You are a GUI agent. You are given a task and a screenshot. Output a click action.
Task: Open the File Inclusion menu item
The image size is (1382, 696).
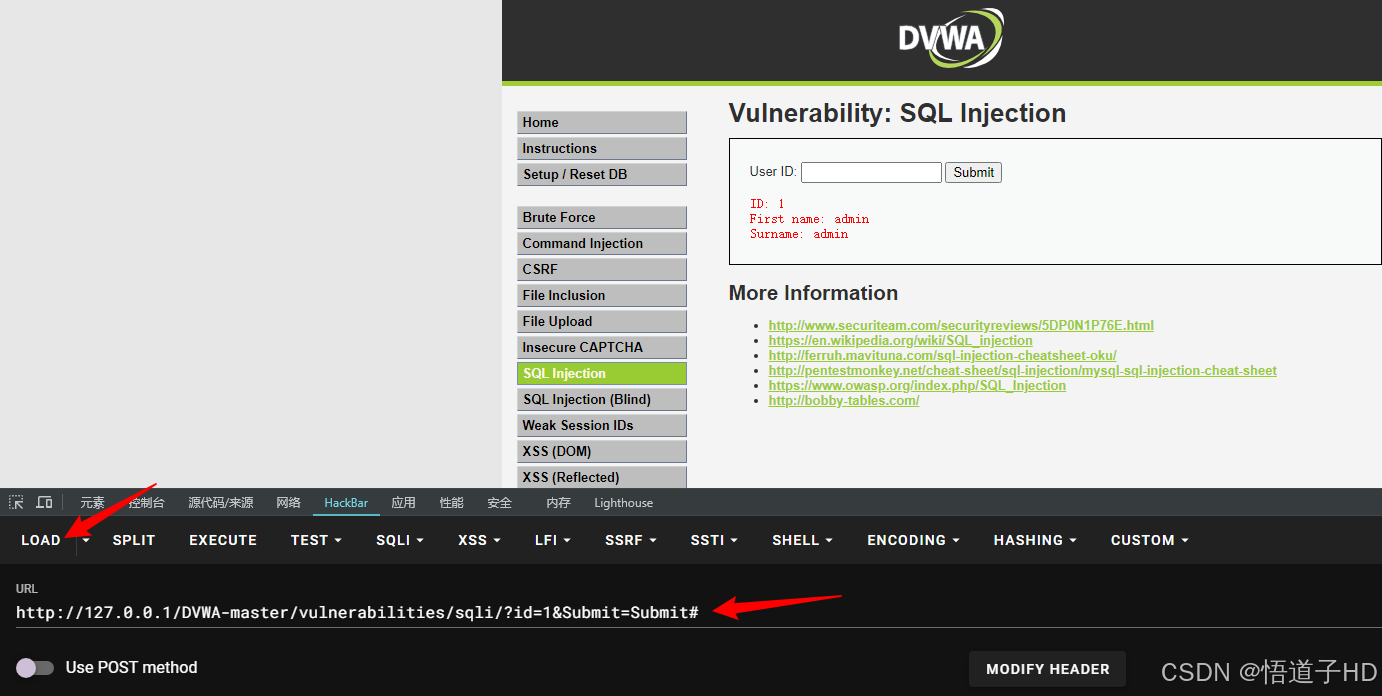pyautogui.click(x=602, y=295)
